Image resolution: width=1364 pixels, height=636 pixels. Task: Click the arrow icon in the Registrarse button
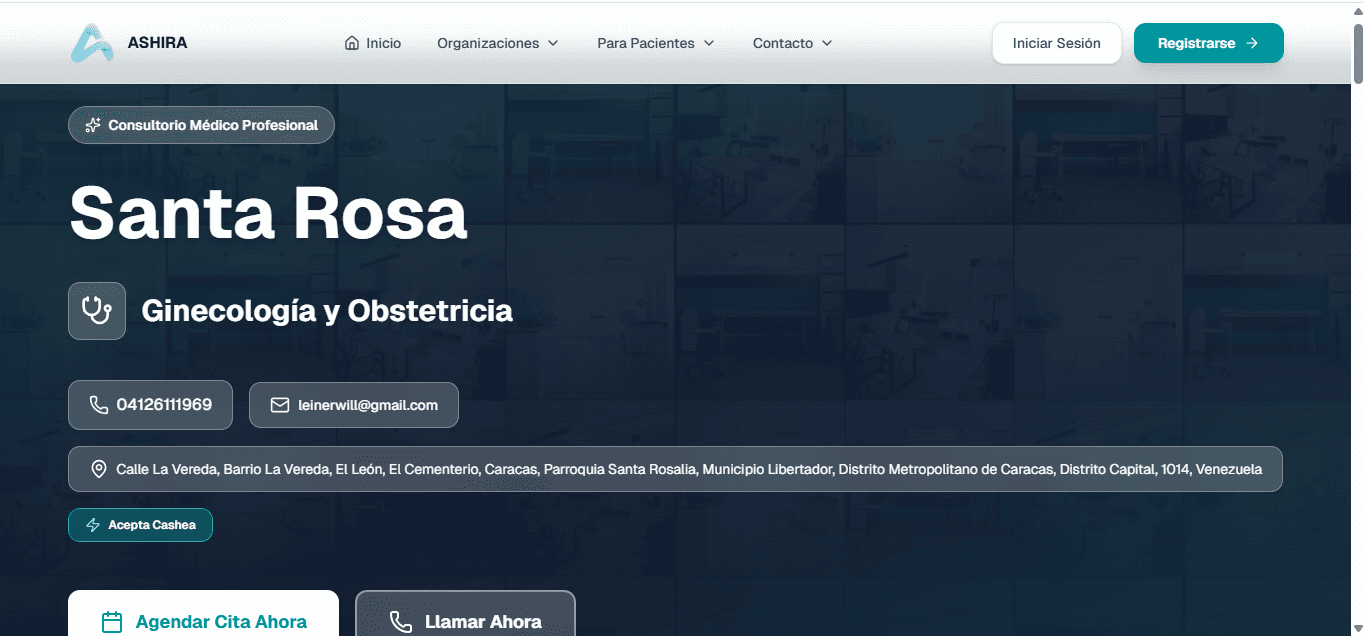tap(1253, 43)
